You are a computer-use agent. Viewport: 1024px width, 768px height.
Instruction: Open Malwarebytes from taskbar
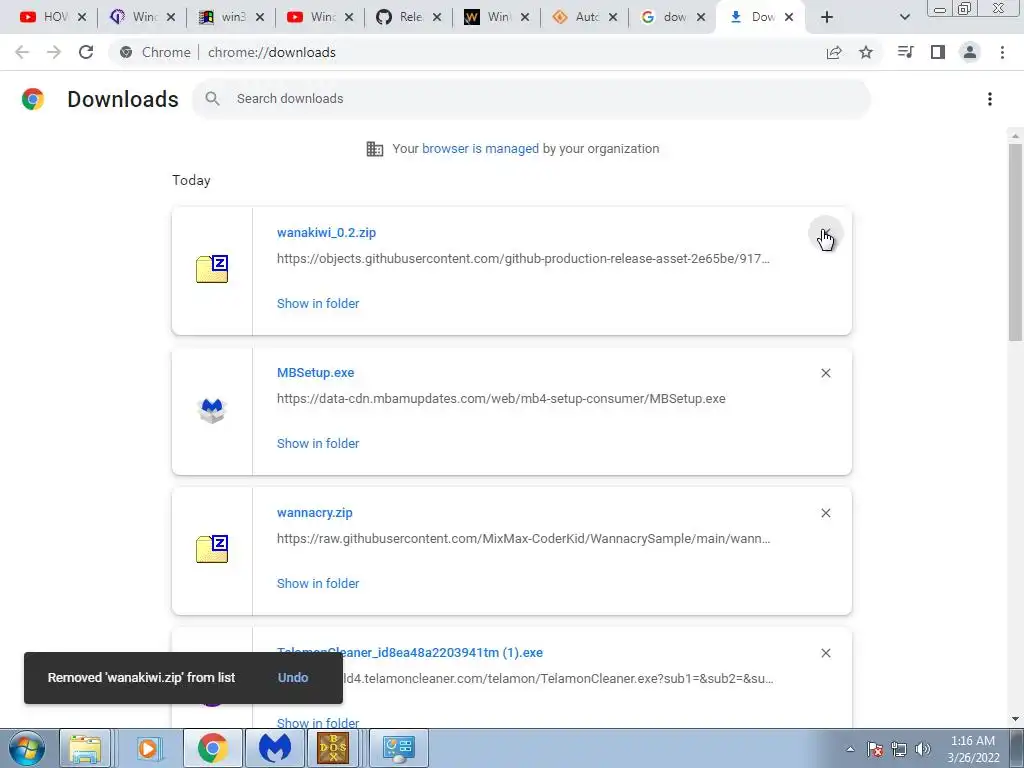coord(274,748)
